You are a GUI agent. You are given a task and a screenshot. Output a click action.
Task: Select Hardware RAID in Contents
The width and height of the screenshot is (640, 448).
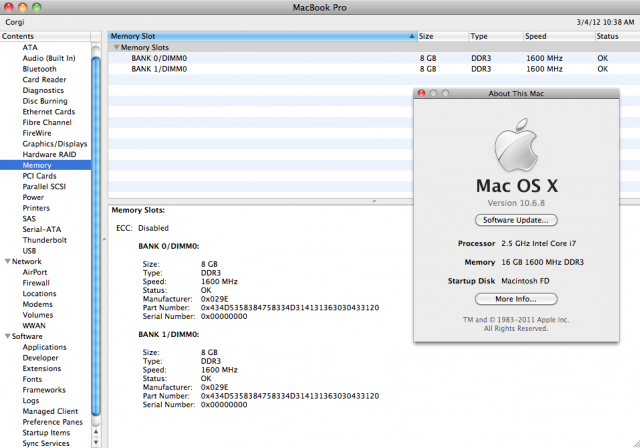pyautogui.click(x=49, y=154)
